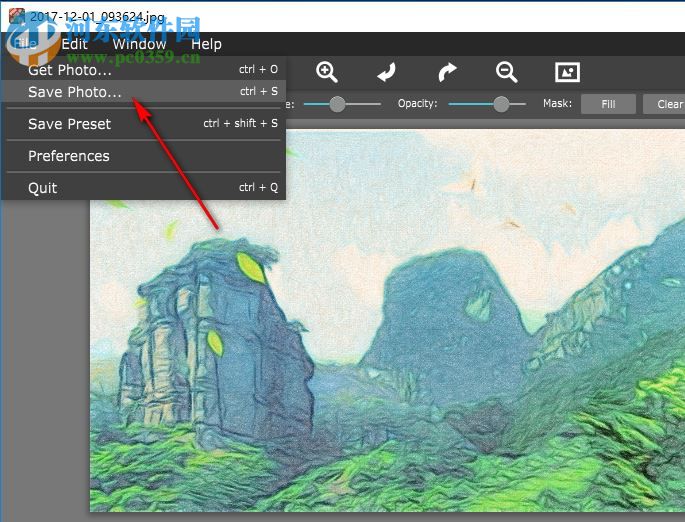
Task: Choose Save Photo... menu entry
Action: [144, 91]
